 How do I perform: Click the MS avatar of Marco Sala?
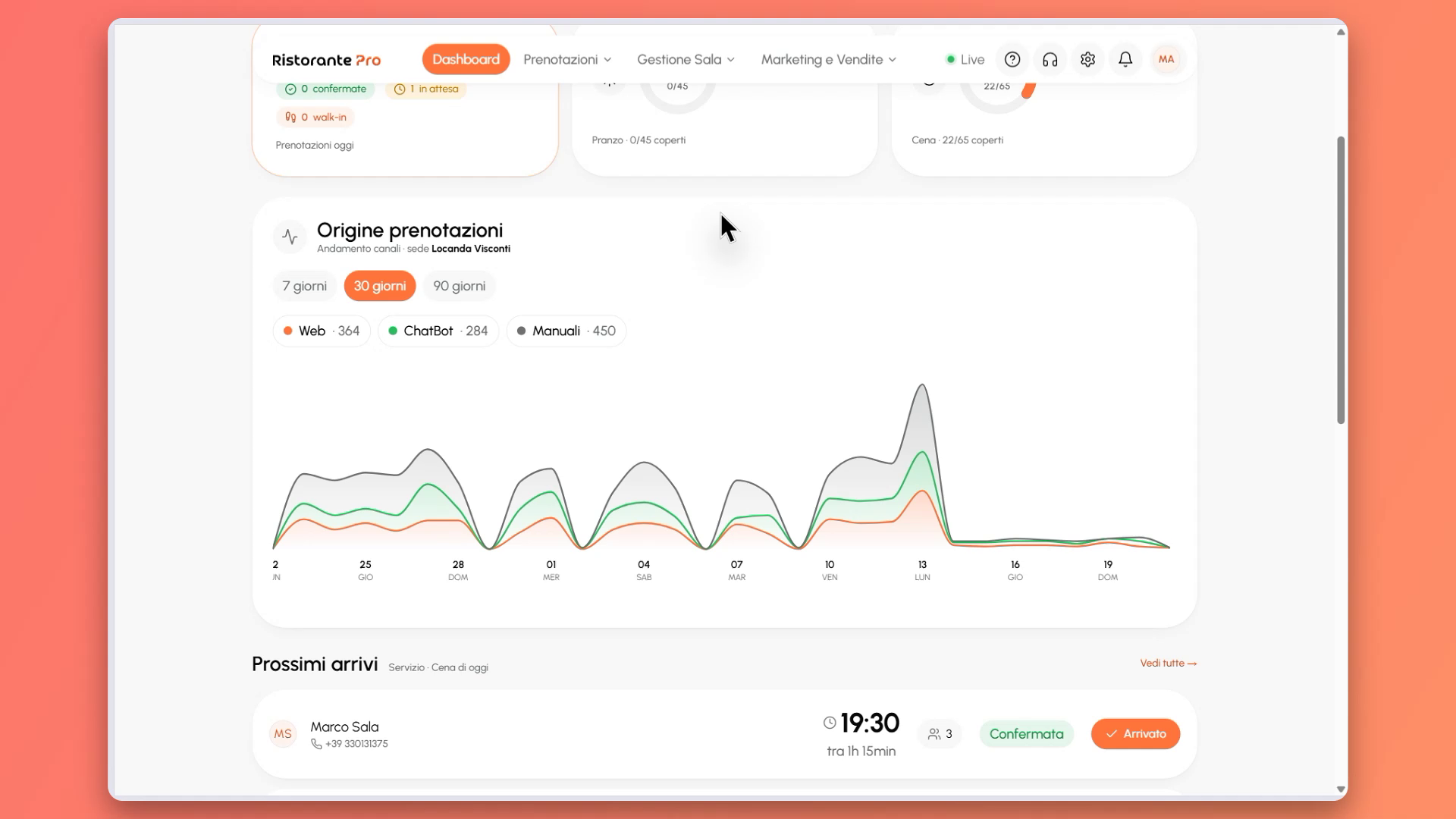click(x=283, y=734)
